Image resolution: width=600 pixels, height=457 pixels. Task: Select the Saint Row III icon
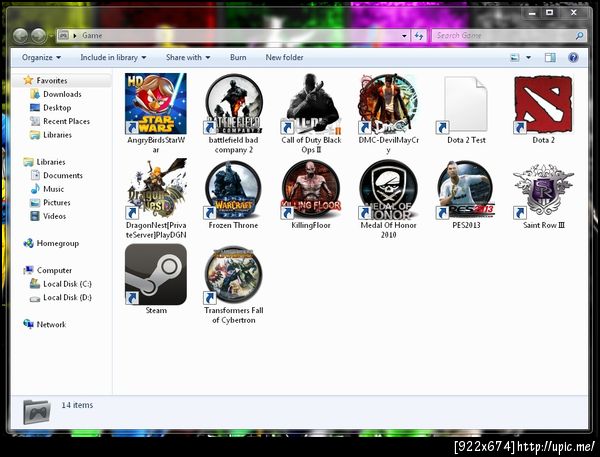tap(544, 191)
